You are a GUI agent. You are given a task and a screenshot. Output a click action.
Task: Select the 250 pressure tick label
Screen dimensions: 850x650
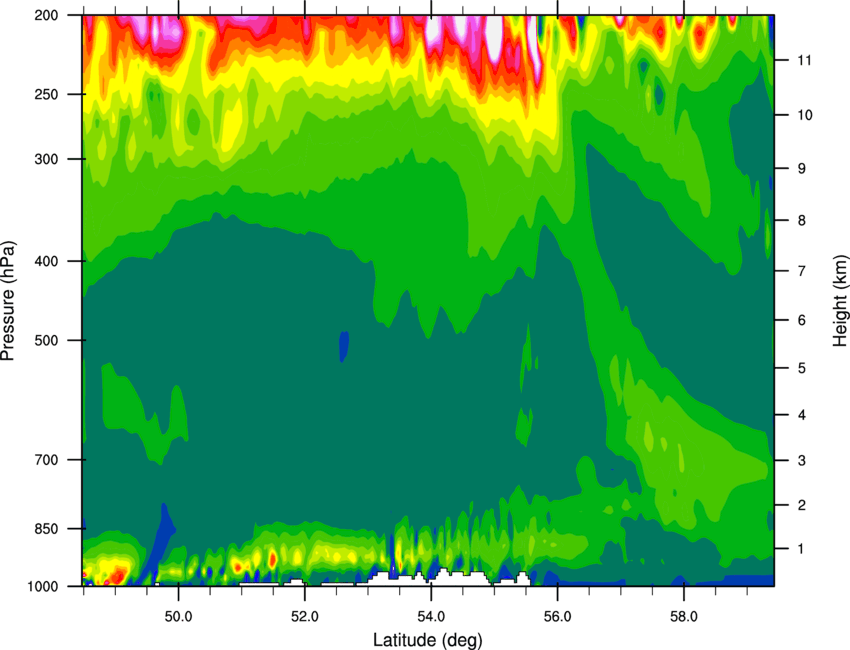[x=46, y=94]
